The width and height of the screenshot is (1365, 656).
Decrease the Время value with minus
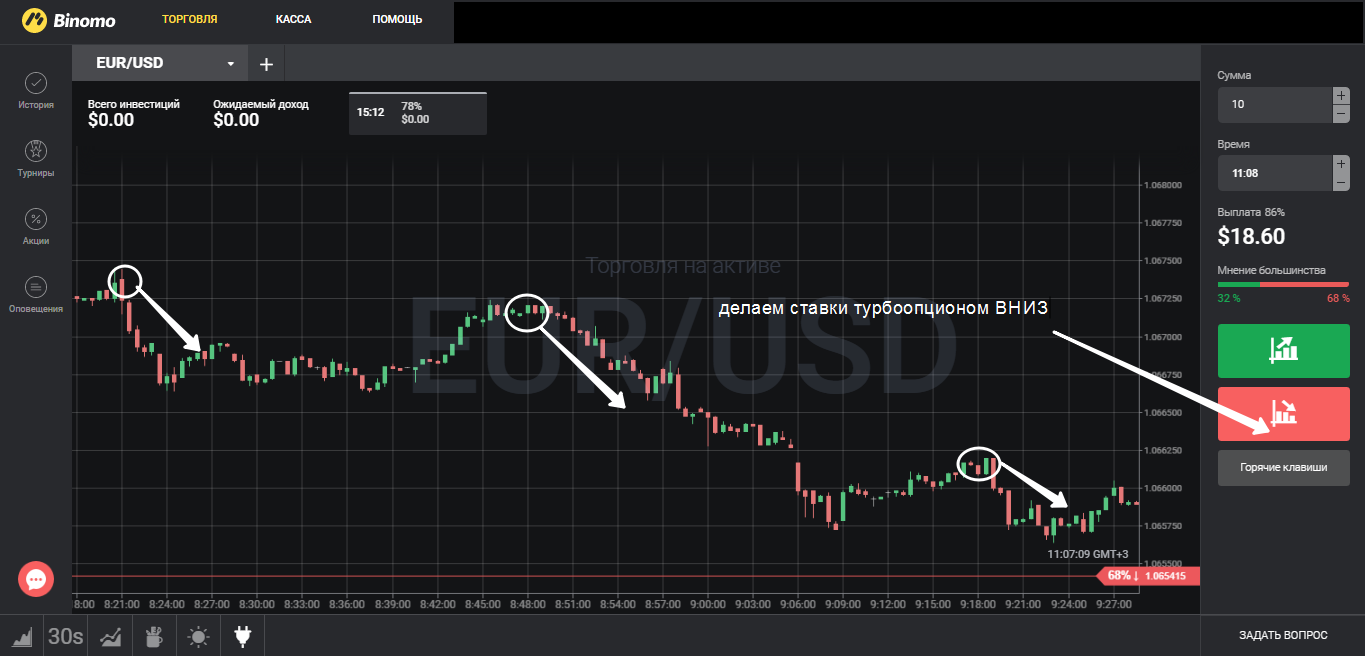pyautogui.click(x=1340, y=182)
